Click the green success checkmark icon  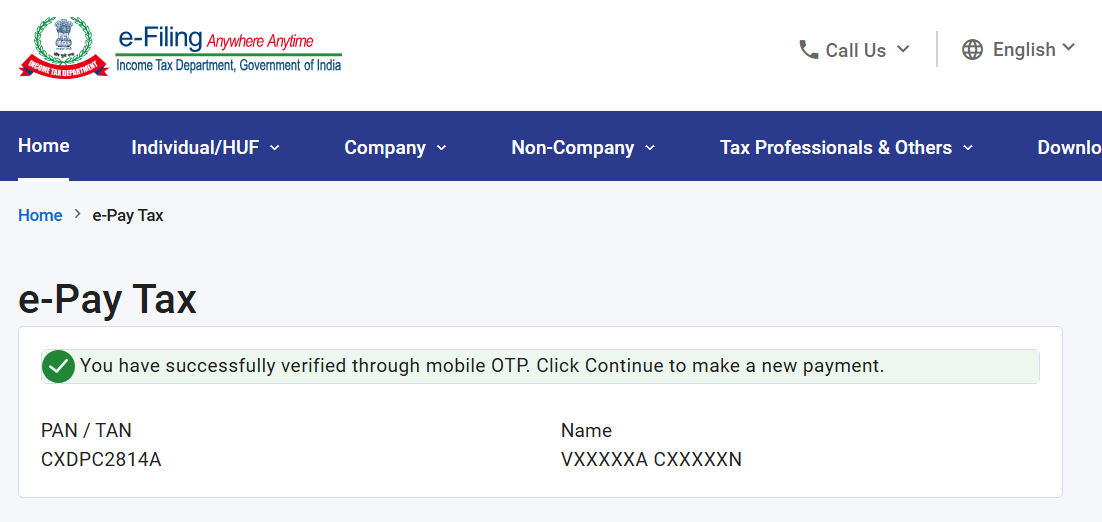pos(58,366)
